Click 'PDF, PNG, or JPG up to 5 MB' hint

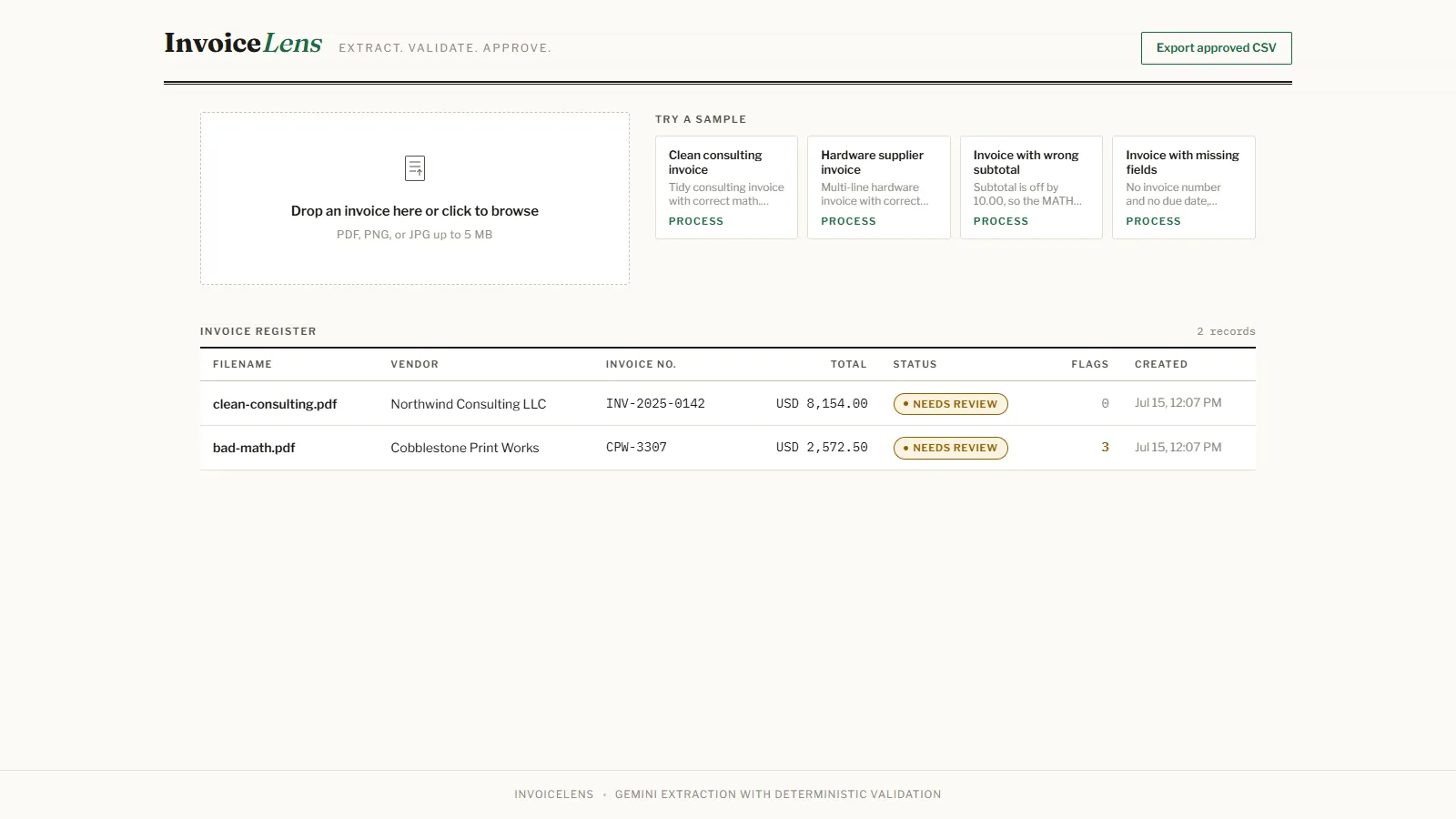415,235
